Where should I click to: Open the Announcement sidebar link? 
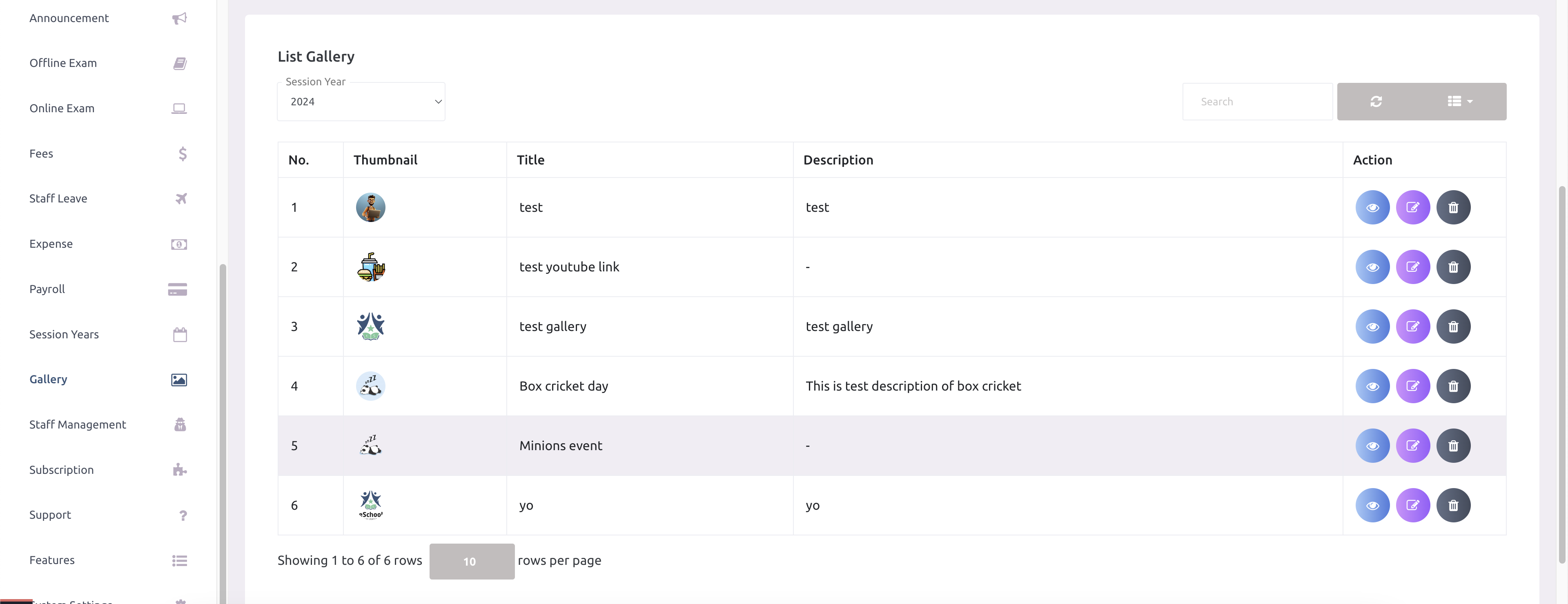[x=69, y=18]
